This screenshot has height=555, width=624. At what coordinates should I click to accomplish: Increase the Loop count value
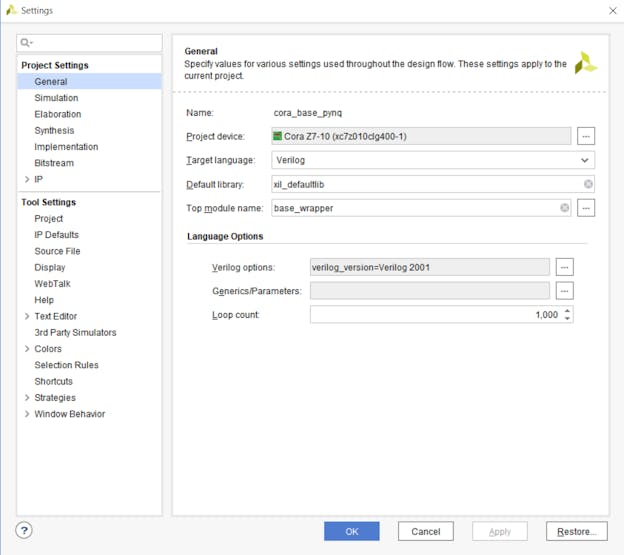point(567,311)
